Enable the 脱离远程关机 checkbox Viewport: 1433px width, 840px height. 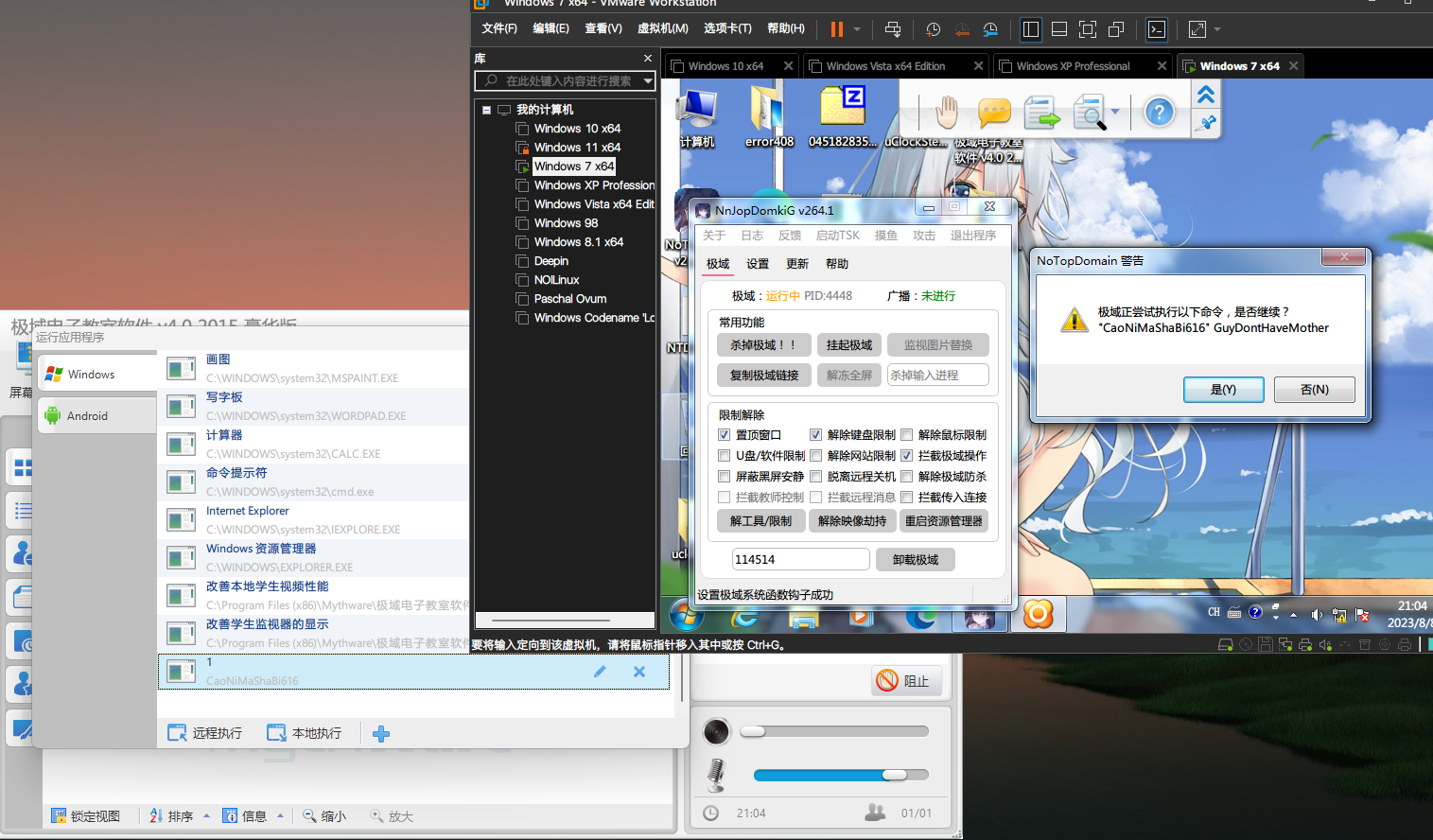pyautogui.click(x=815, y=477)
